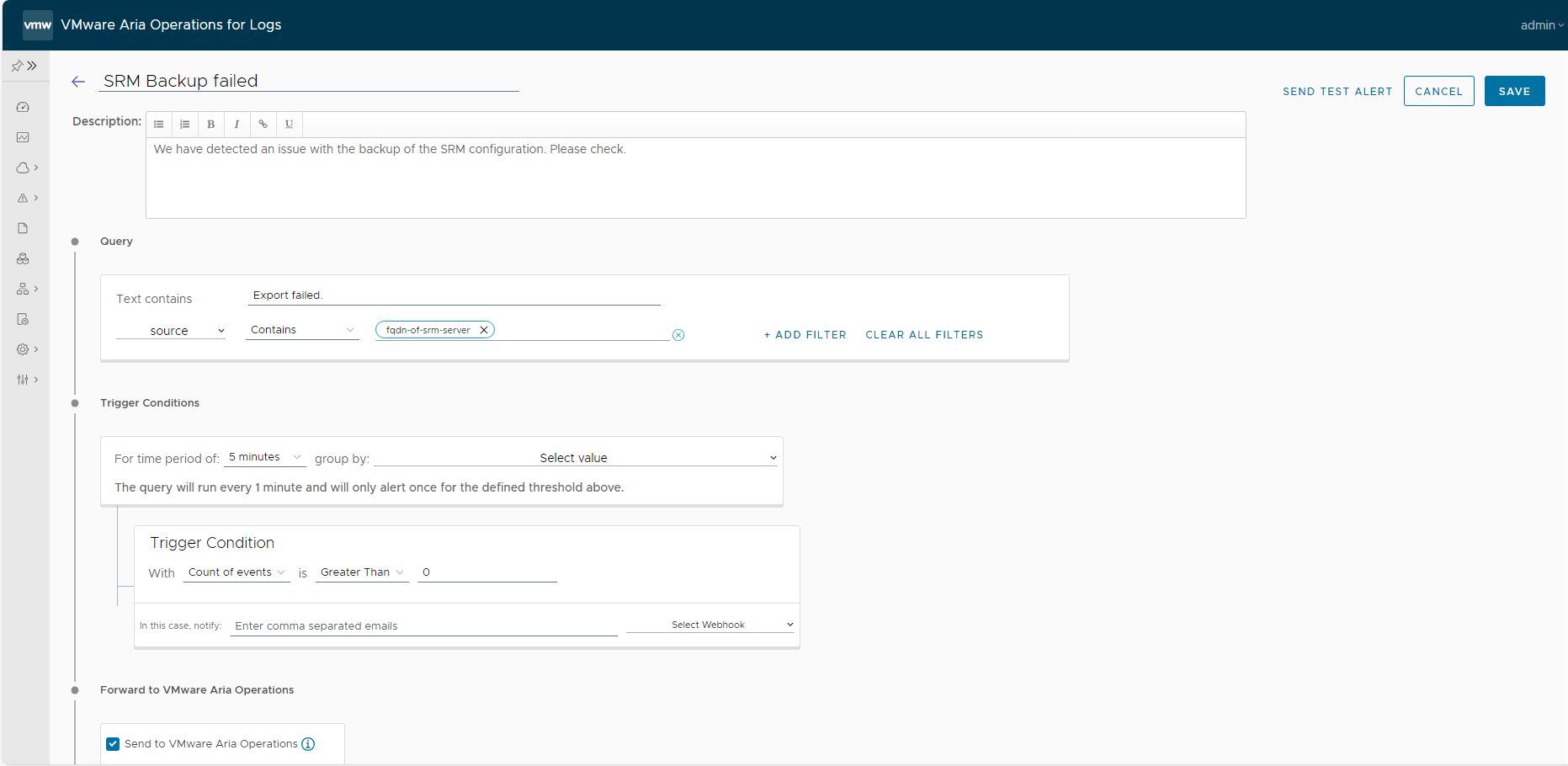Click the vmw logo
This screenshot has width=1568, height=766.
point(37,25)
